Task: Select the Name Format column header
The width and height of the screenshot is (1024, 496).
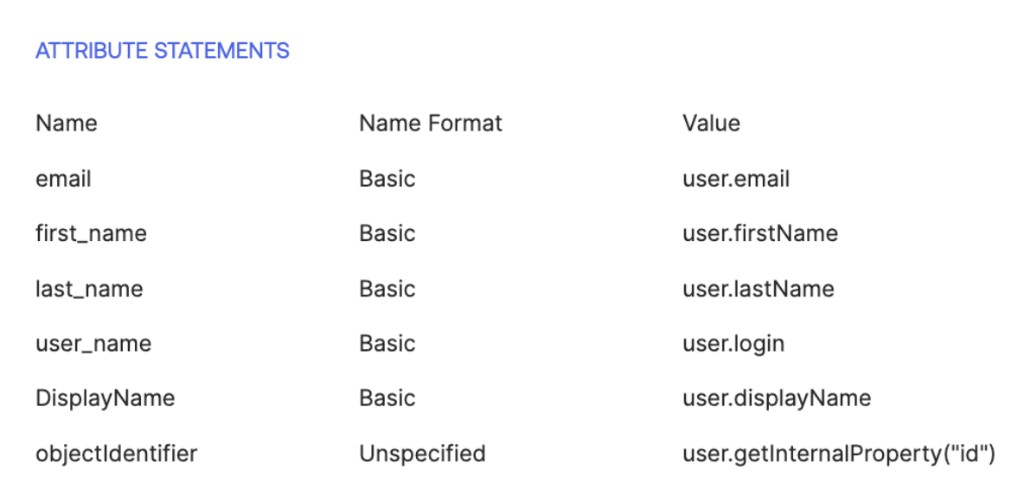Action: click(x=430, y=123)
